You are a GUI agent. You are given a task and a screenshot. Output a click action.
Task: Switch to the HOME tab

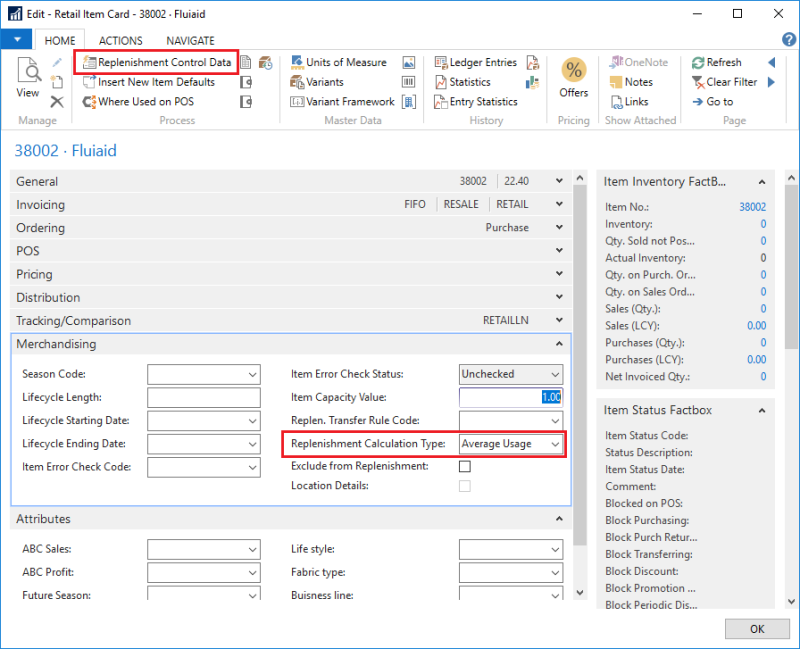click(60, 40)
